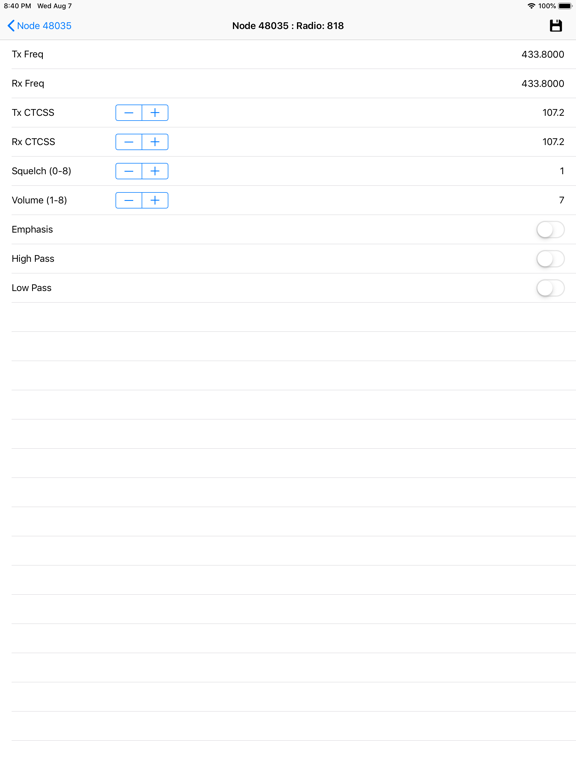Screen dimensions: 576x768
Task: Edit the Tx Freq value 433.8000
Action: (x=543, y=54)
